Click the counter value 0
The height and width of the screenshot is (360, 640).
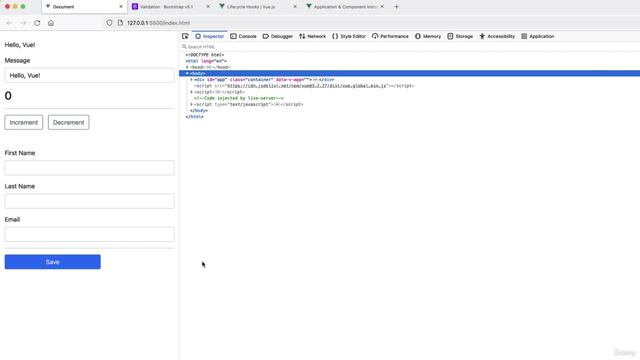[x=8, y=96]
